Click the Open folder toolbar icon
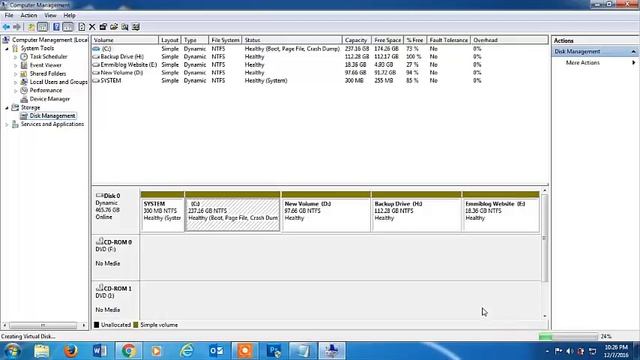640x360 pixels. pyautogui.click(x=114, y=27)
